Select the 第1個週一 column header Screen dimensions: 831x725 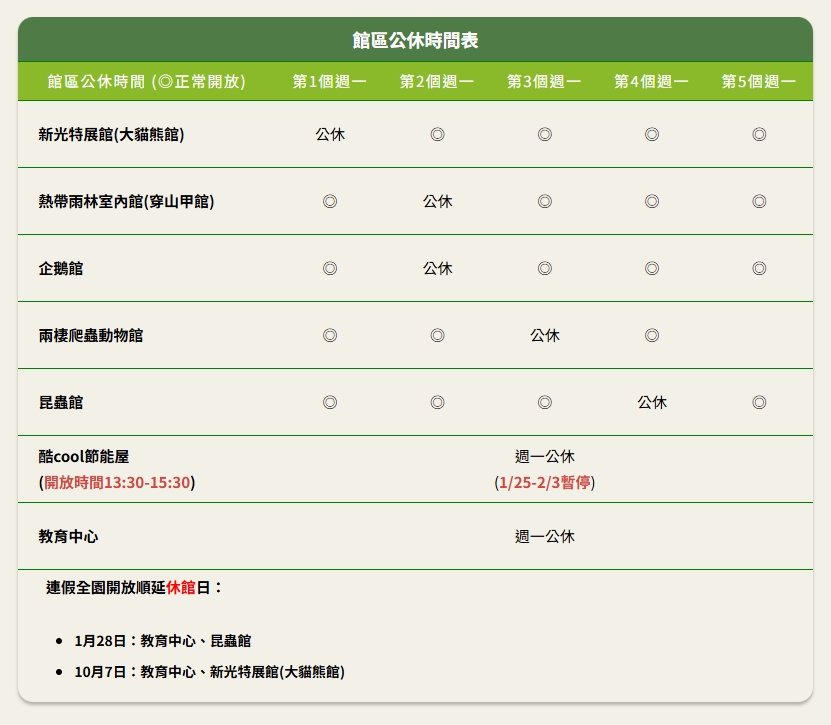(330, 82)
